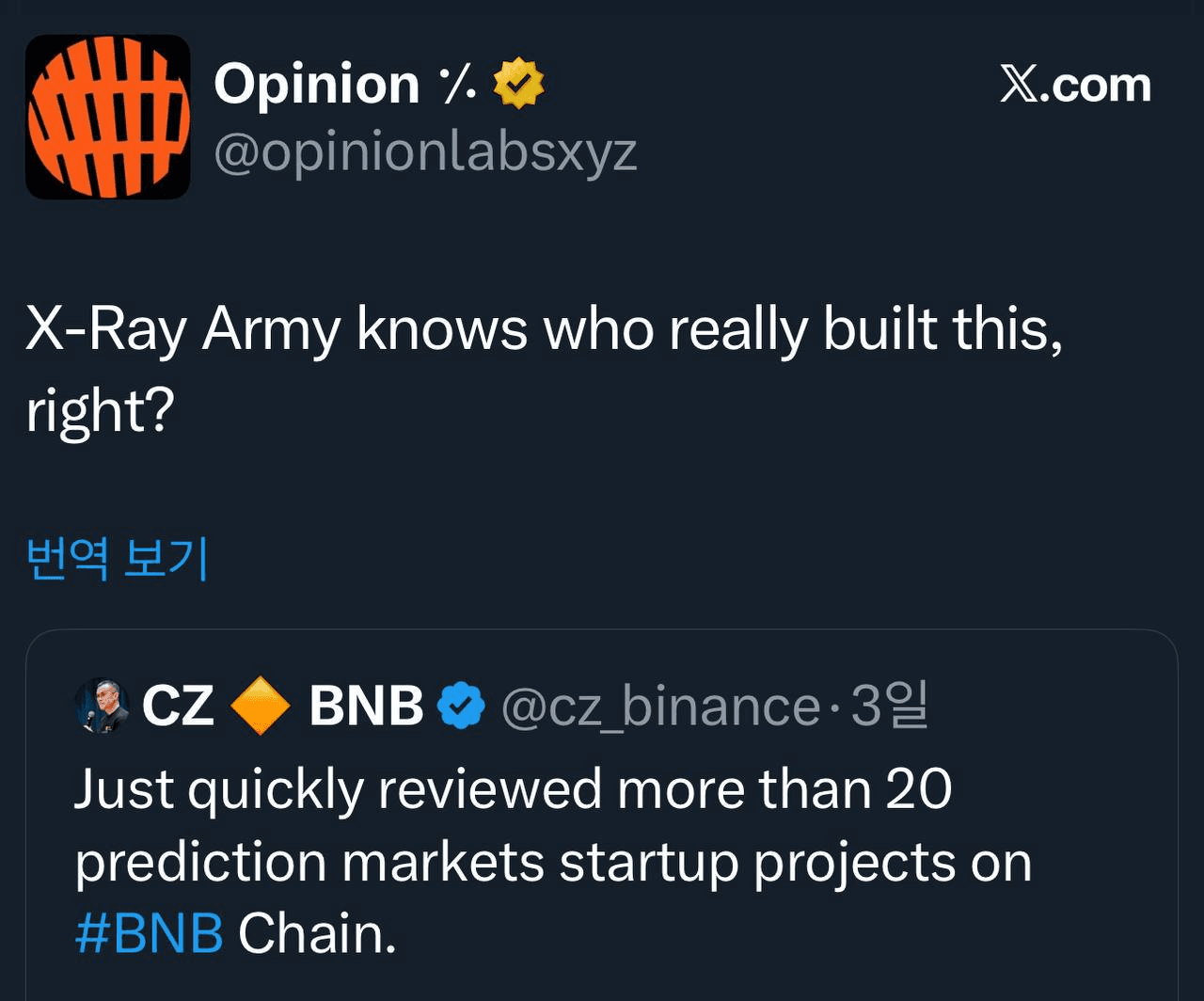Click the orange diamond emoji after CZ
The width and height of the screenshot is (1204, 1001).
(261, 707)
